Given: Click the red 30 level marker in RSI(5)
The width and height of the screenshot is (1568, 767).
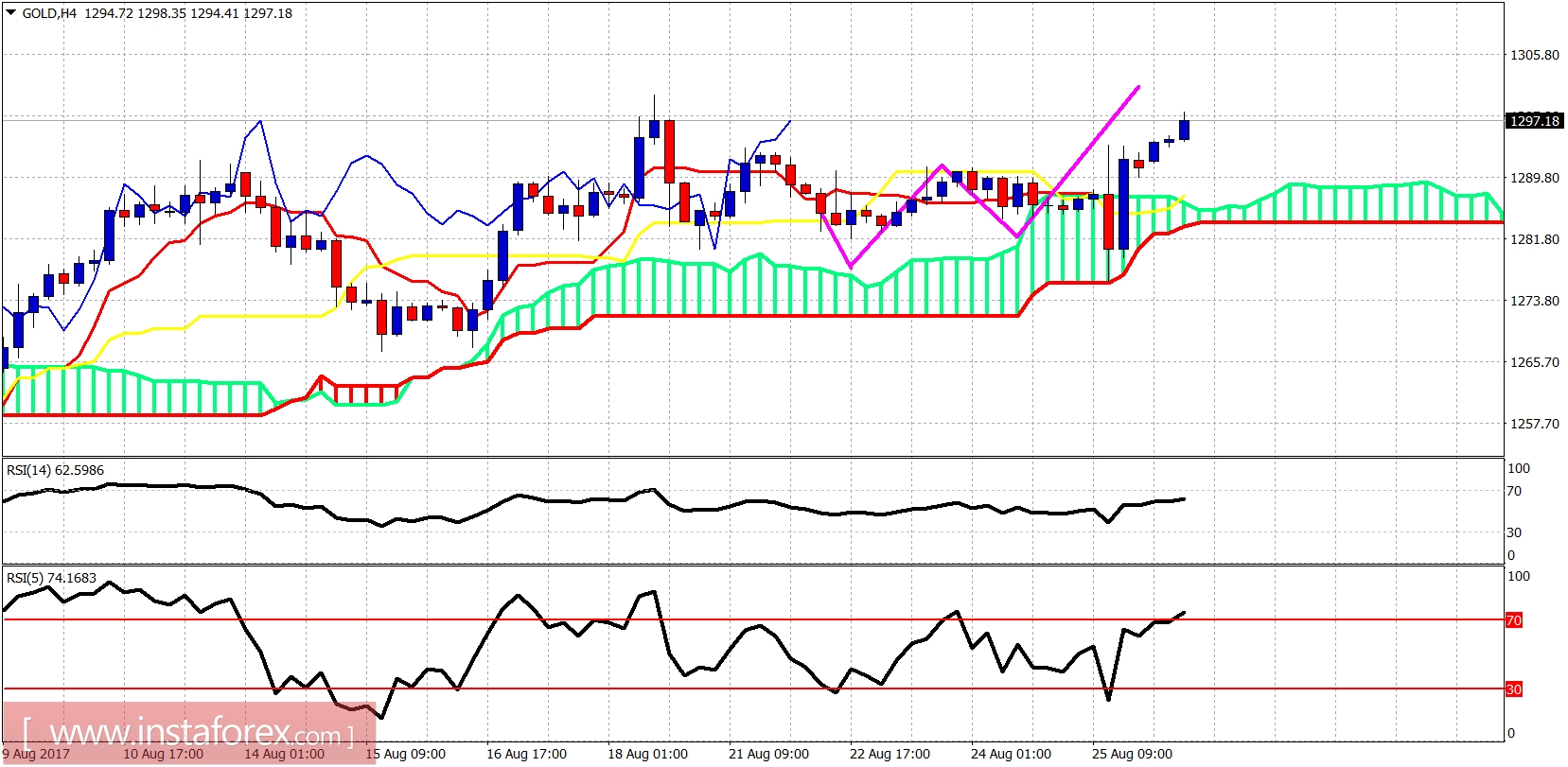Looking at the screenshot, I should (x=1514, y=689).
